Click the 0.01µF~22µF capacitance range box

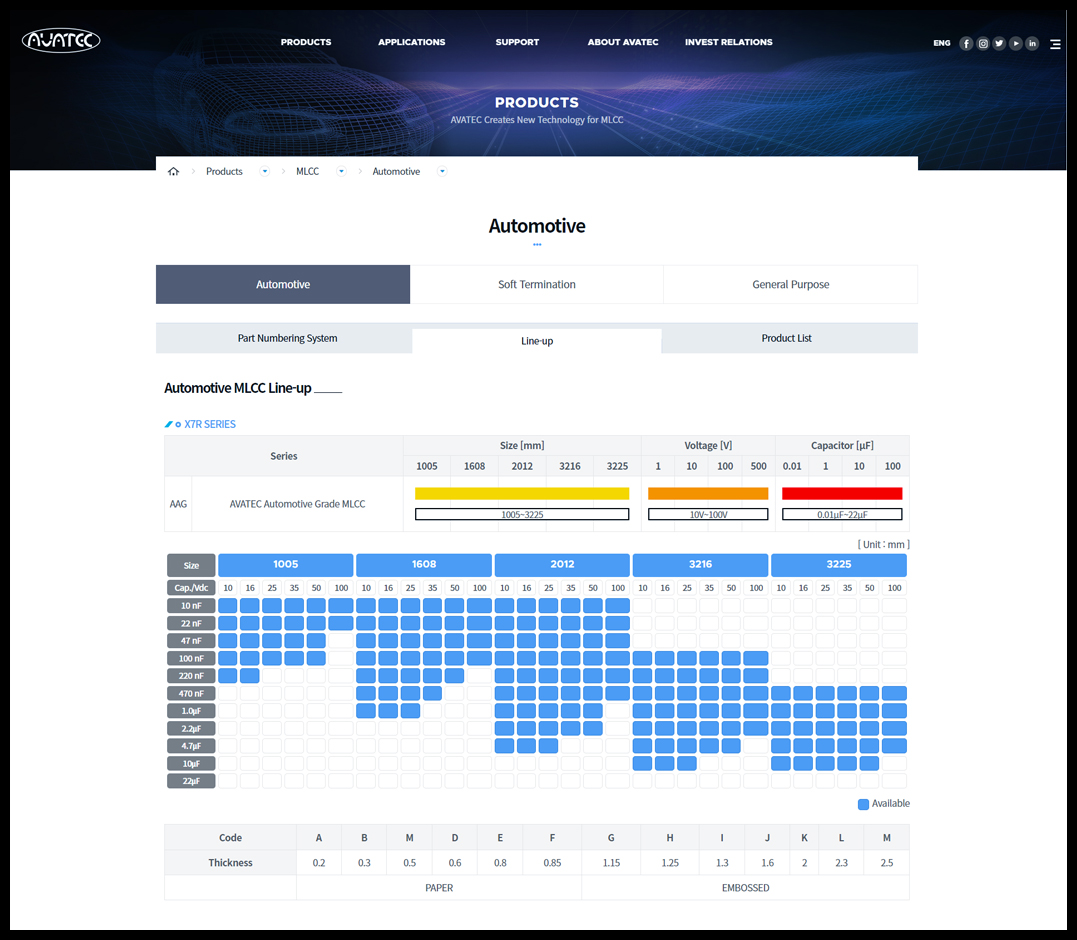tap(842, 514)
